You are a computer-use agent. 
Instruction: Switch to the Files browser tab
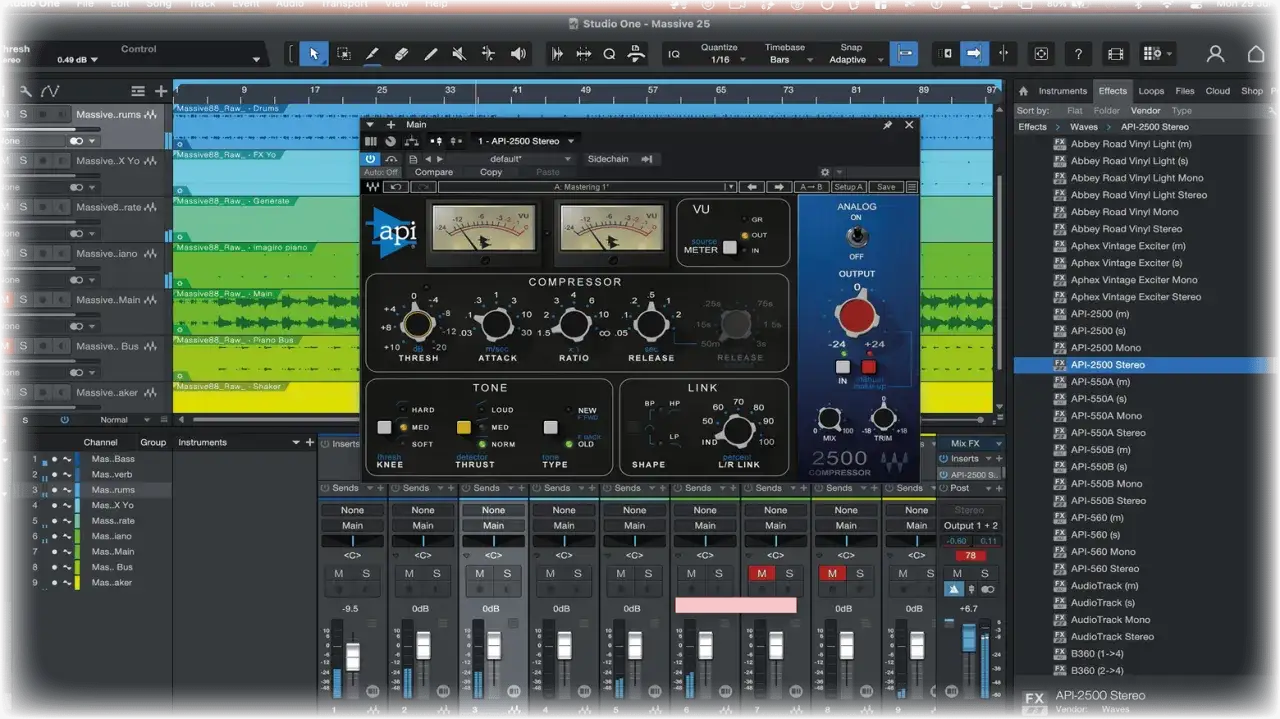click(x=1185, y=91)
